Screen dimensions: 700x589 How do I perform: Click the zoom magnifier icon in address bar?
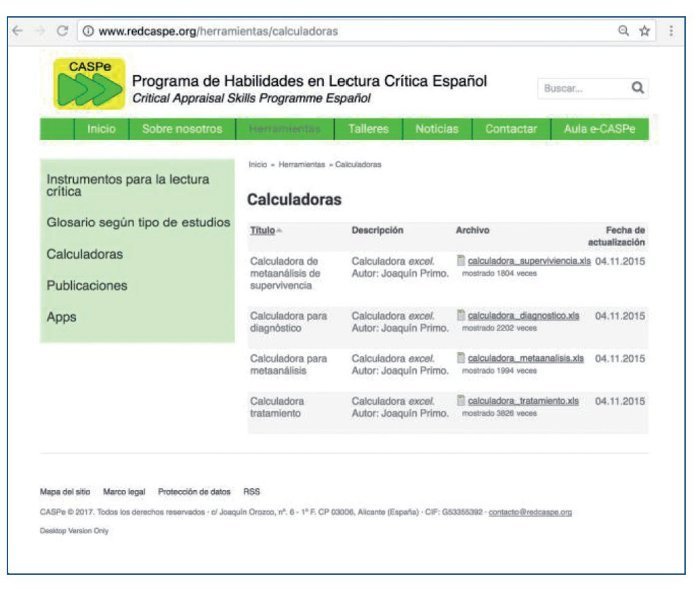623,31
